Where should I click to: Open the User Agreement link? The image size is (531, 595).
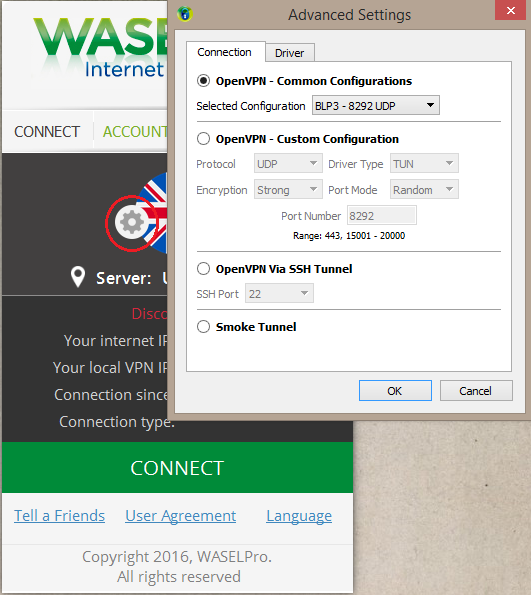point(181,516)
